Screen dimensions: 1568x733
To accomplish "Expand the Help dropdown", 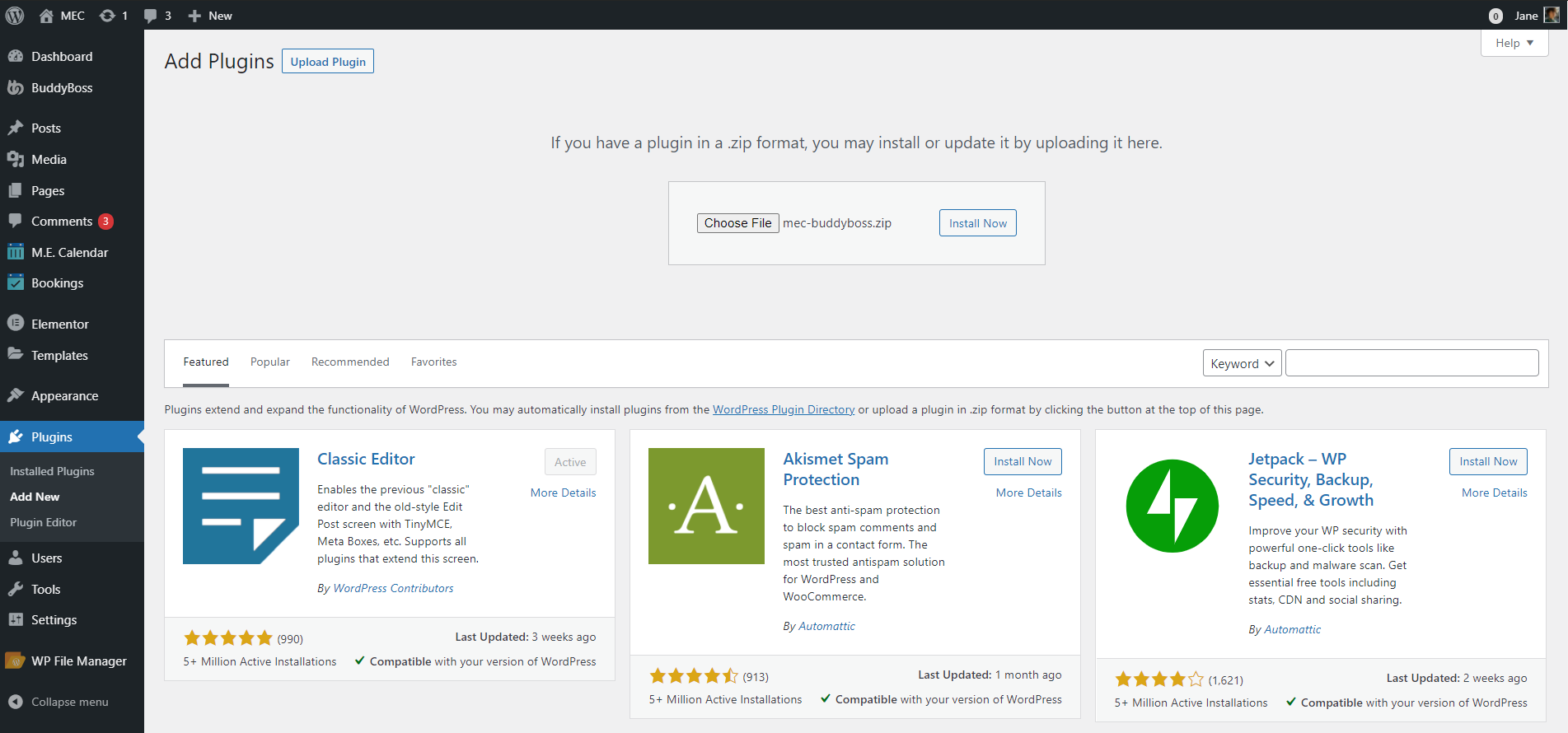I will coord(1514,43).
